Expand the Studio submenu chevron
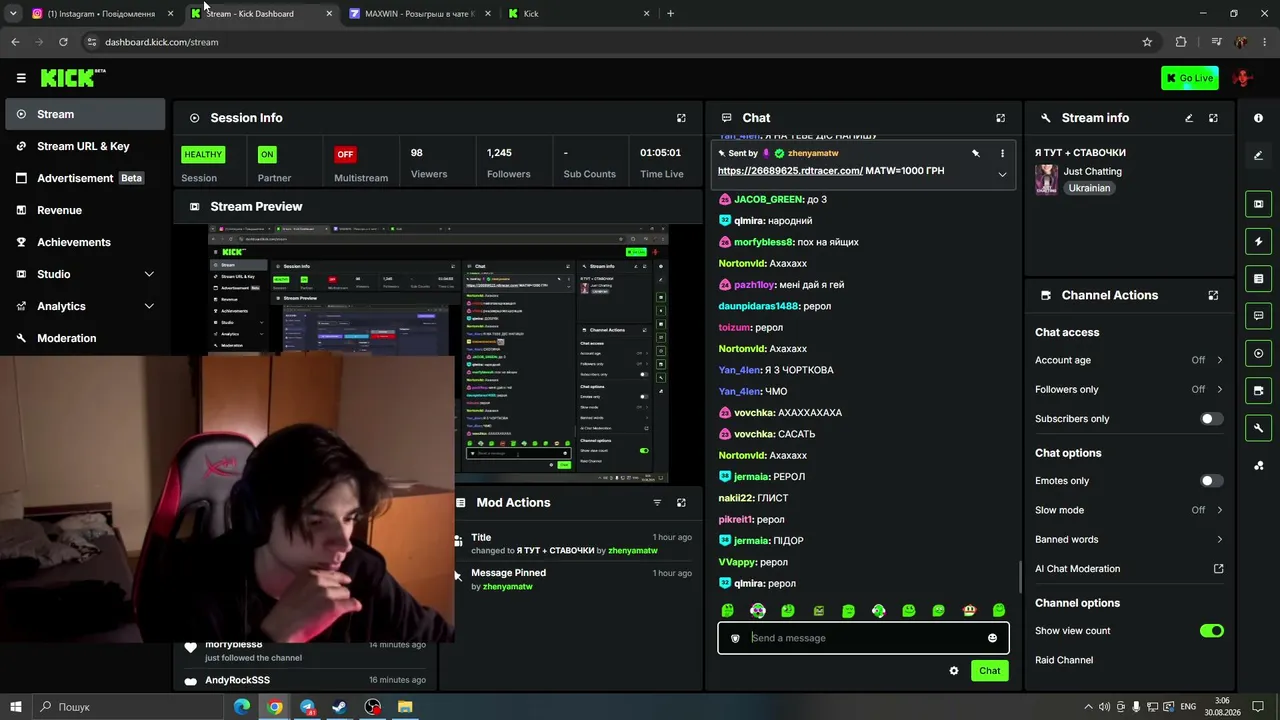Screen dimensions: 1280x720 click(149, 274)
